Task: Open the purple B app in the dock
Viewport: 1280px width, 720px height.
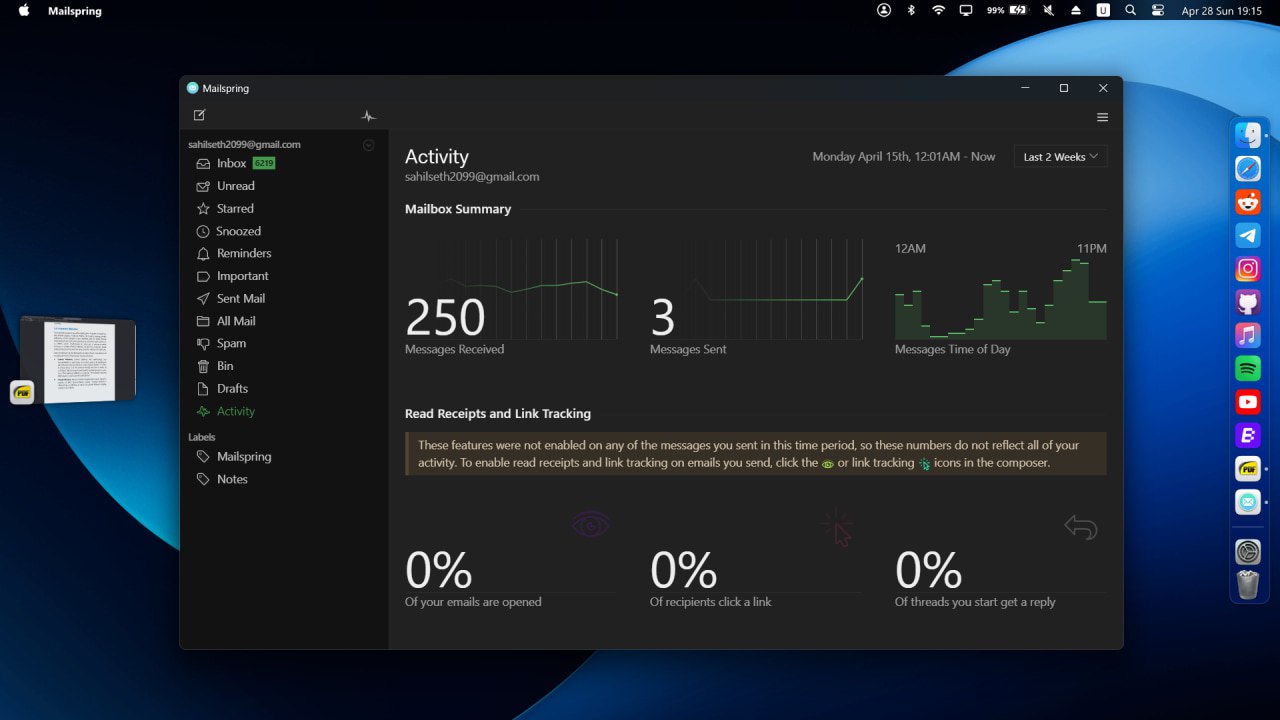Action: click(x=1248, y=435)
